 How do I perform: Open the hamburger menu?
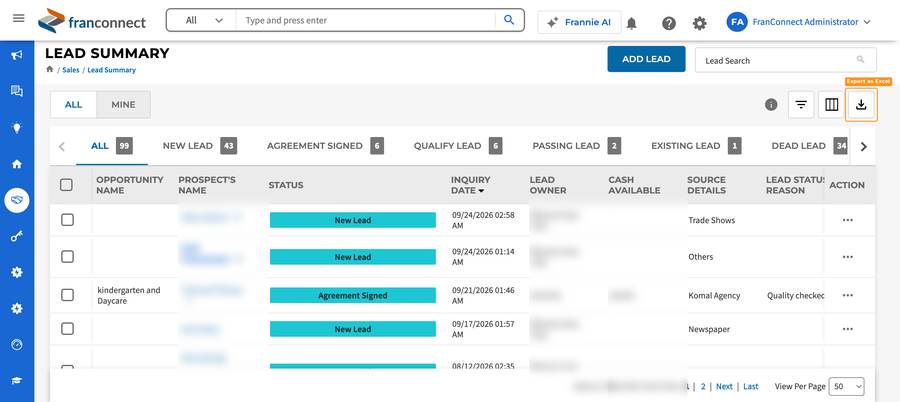(x=18, y=18)
